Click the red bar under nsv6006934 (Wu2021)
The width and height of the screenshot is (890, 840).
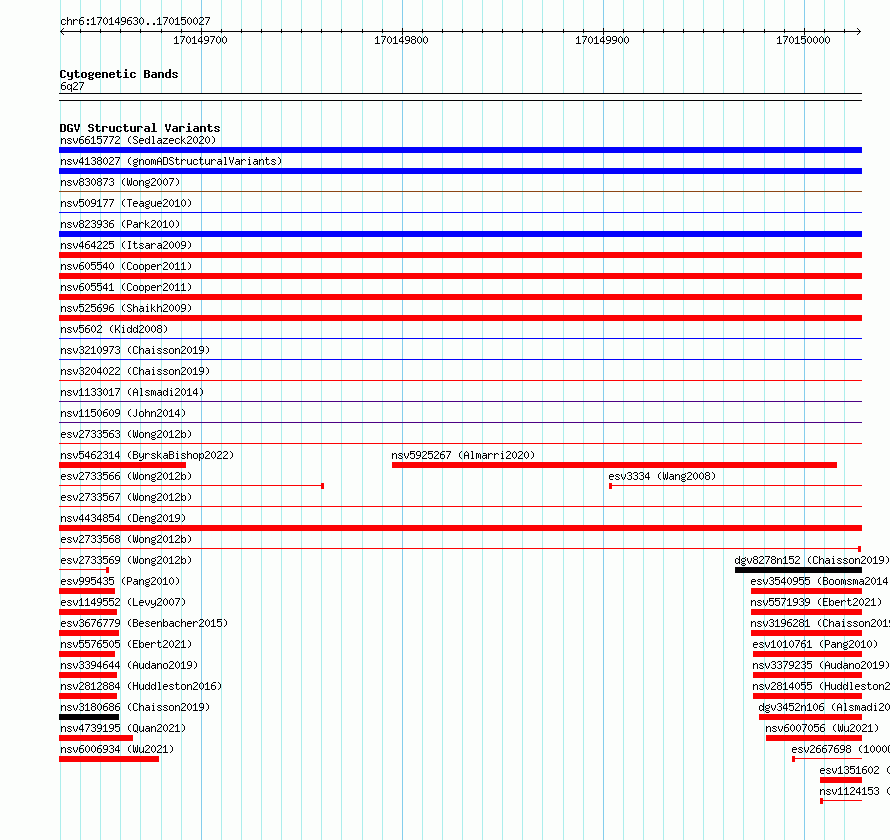point(109,759)
